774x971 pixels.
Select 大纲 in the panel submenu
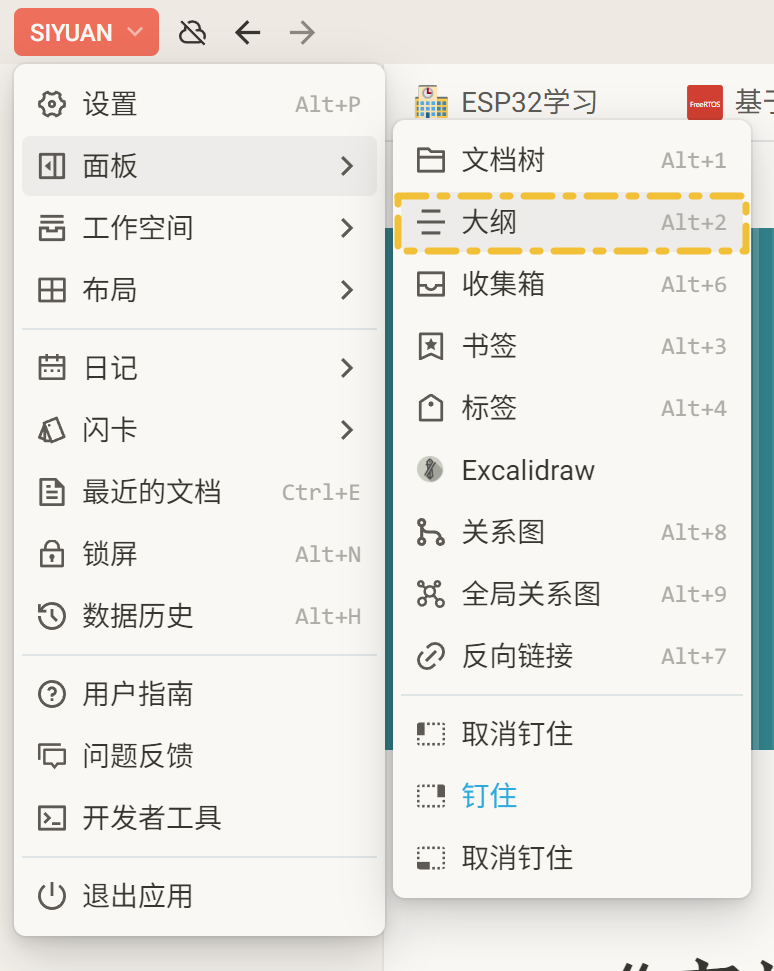click(x=572, y=222)
